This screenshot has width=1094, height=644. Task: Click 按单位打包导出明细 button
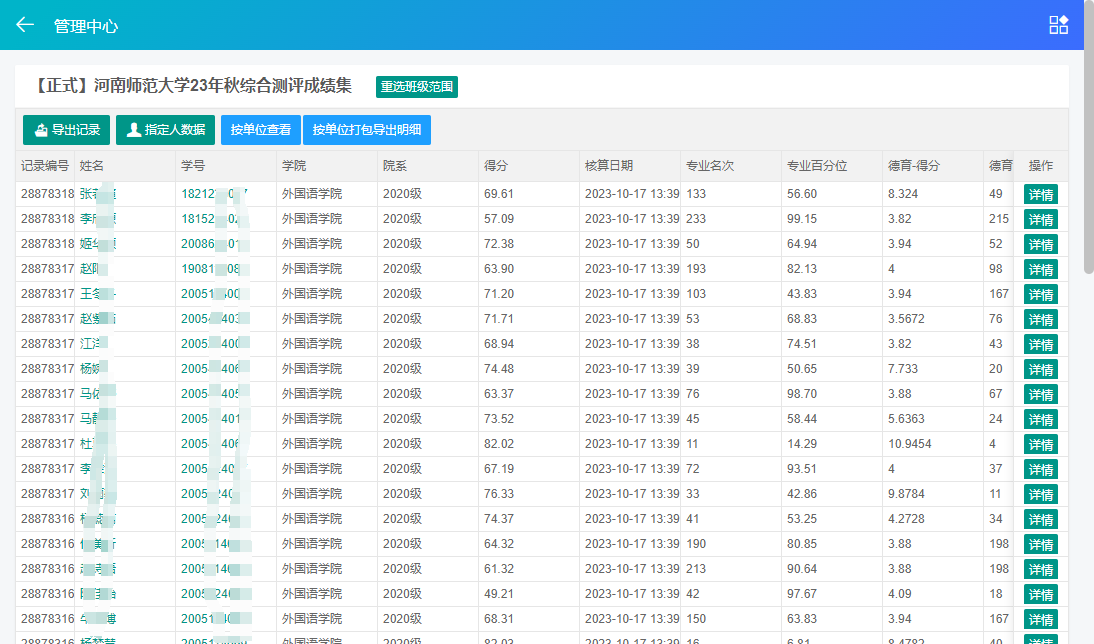pyautogui.click(x=366, y=130)
